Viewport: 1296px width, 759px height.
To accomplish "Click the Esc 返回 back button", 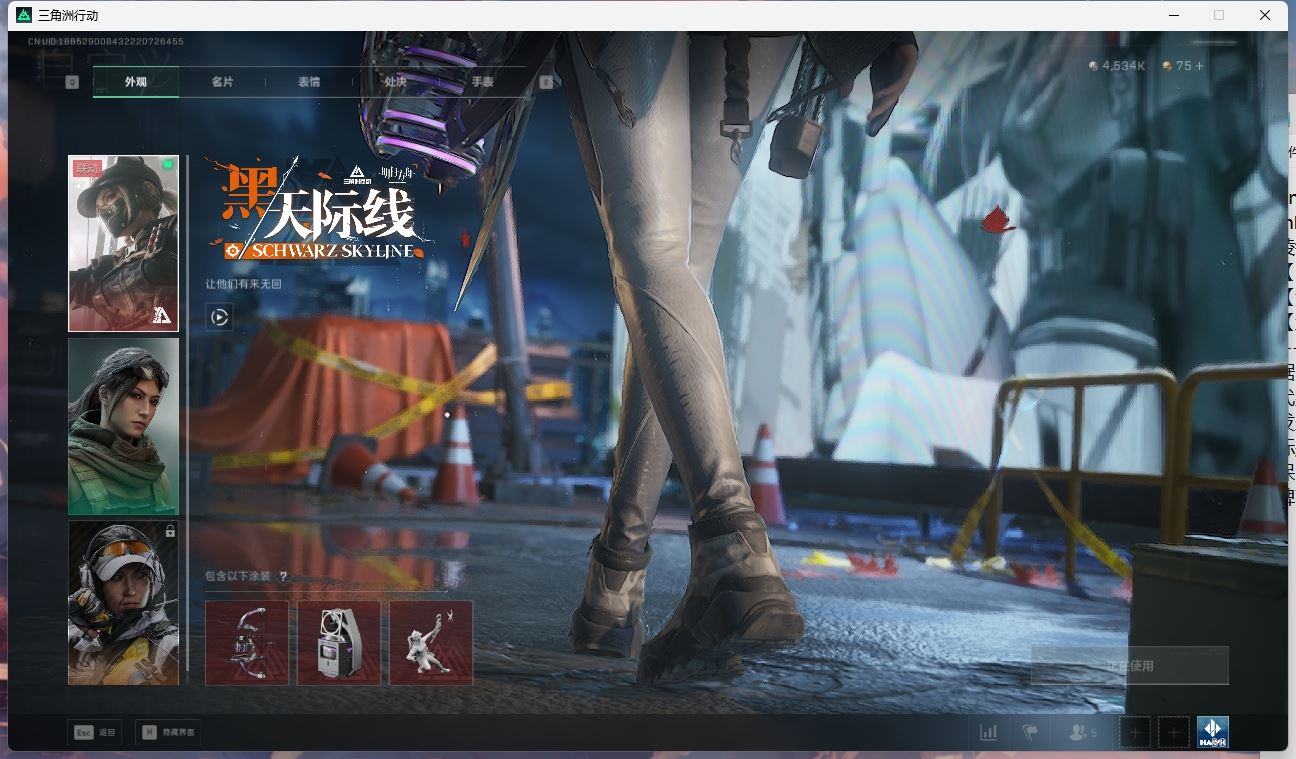I will click(x=95, y=733).
